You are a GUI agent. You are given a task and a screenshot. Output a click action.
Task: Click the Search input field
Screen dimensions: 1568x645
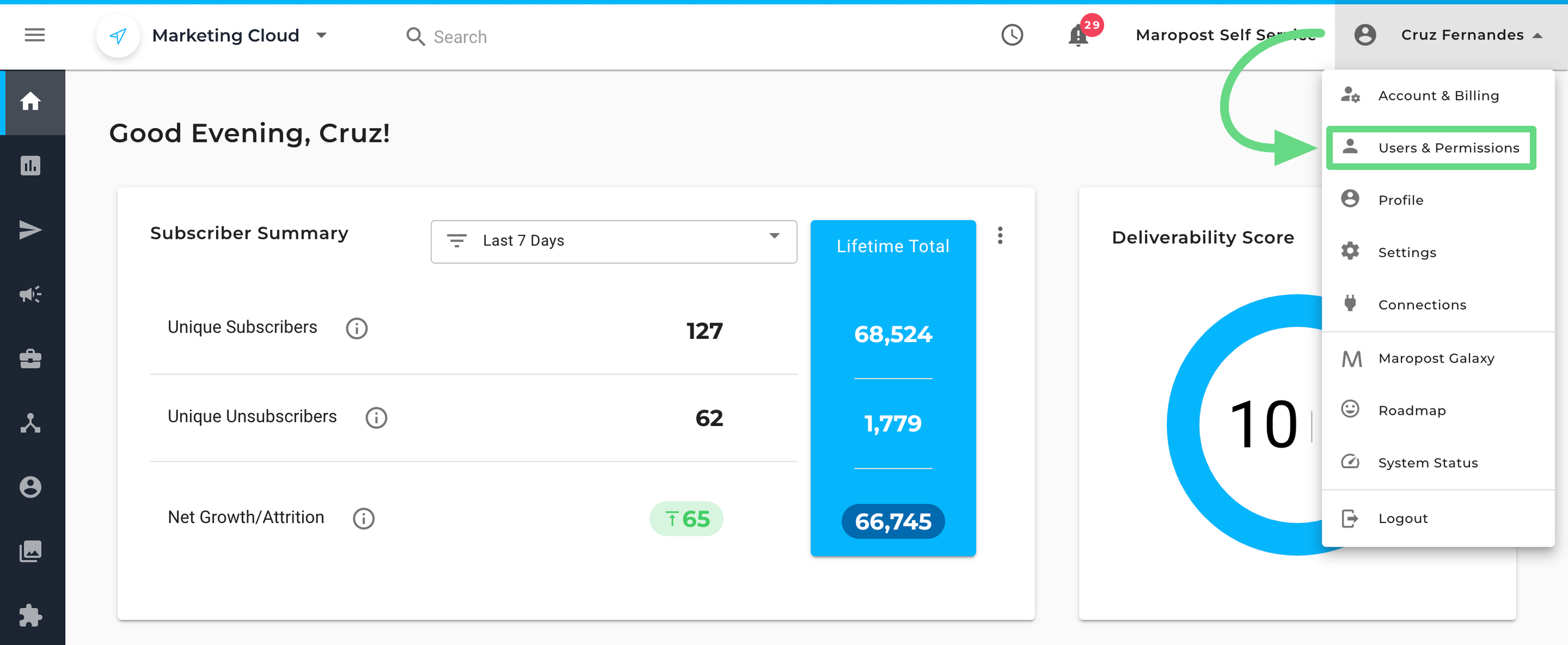pyautogui.click(x=460, y=37)
